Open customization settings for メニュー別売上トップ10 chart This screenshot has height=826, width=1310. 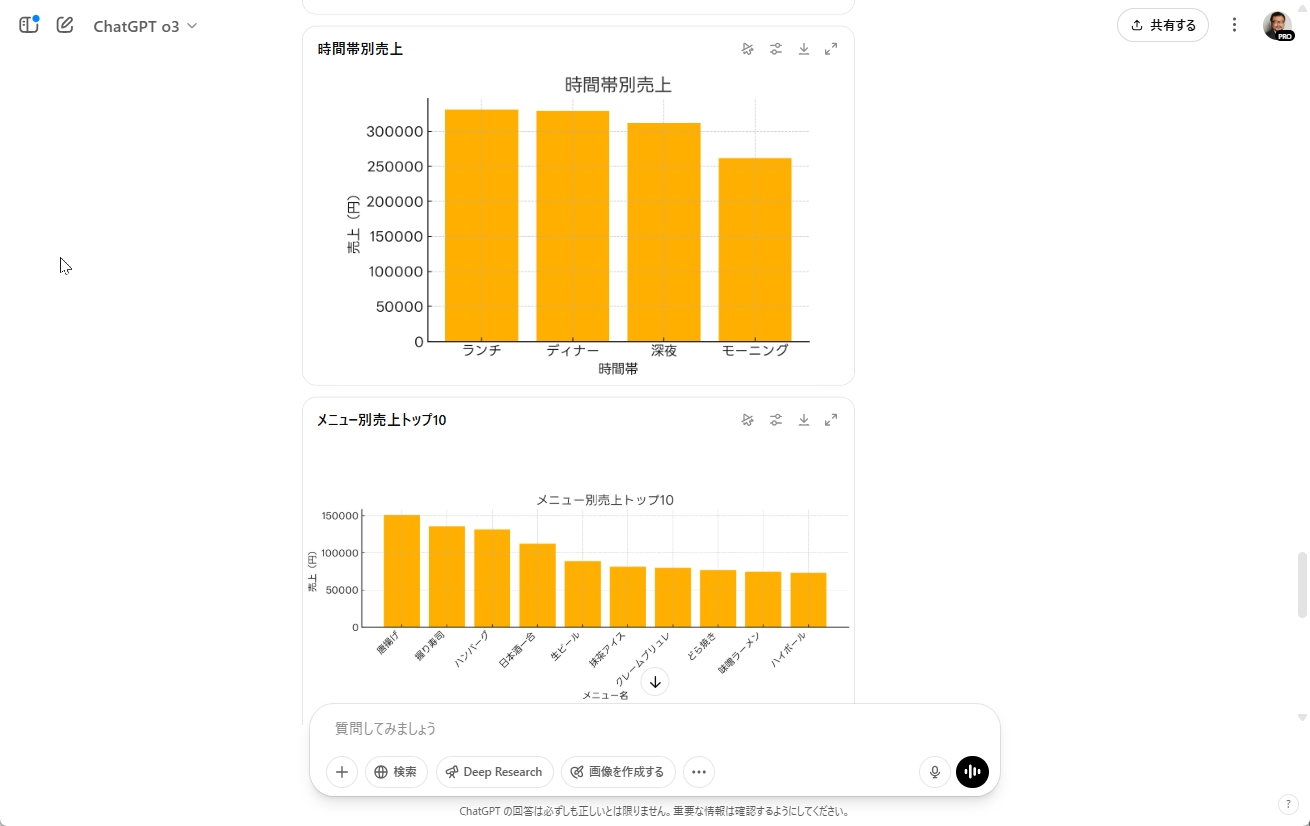(x=776, y=419)
